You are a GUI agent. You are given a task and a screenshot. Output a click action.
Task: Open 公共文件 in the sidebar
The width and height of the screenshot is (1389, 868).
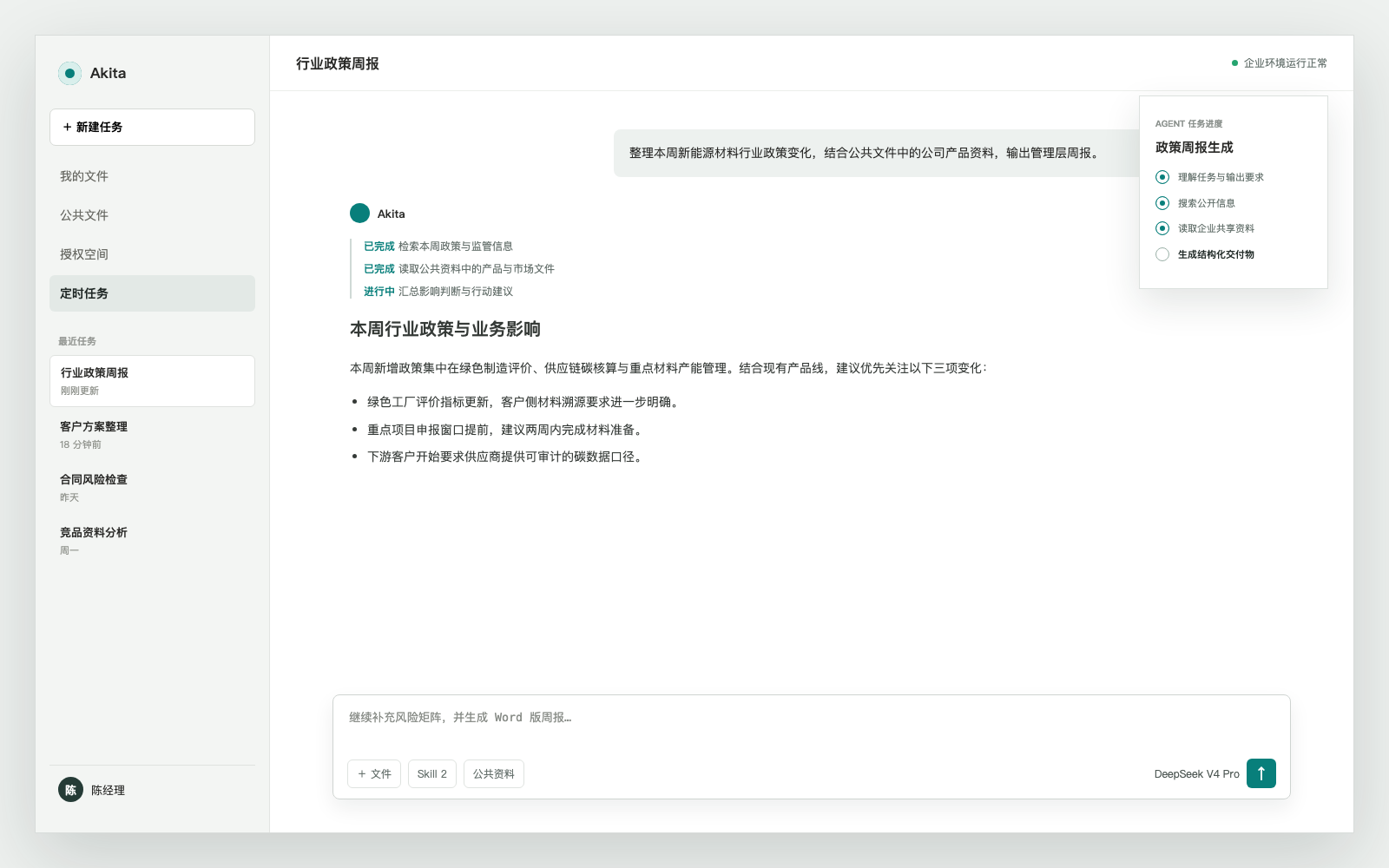tap(152, 215)
